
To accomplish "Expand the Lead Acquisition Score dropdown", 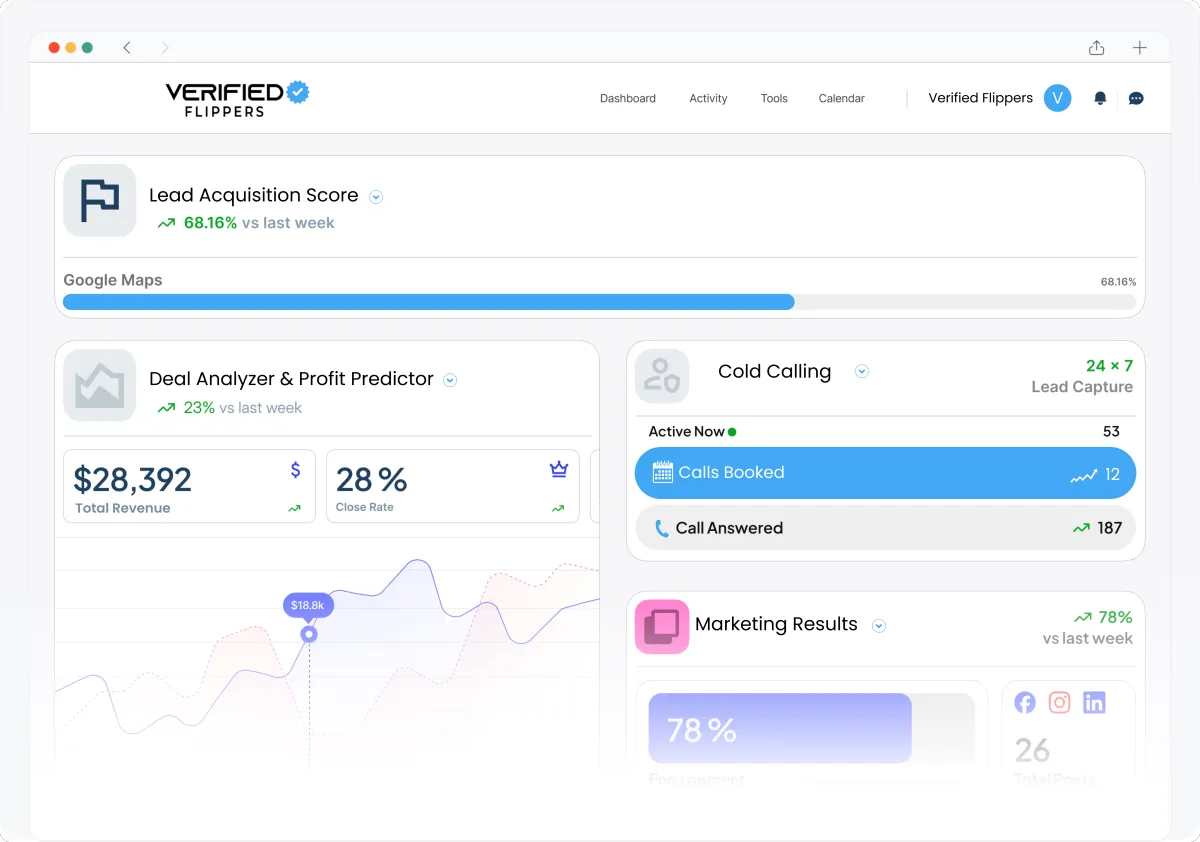I will click(x=376, y=197).
